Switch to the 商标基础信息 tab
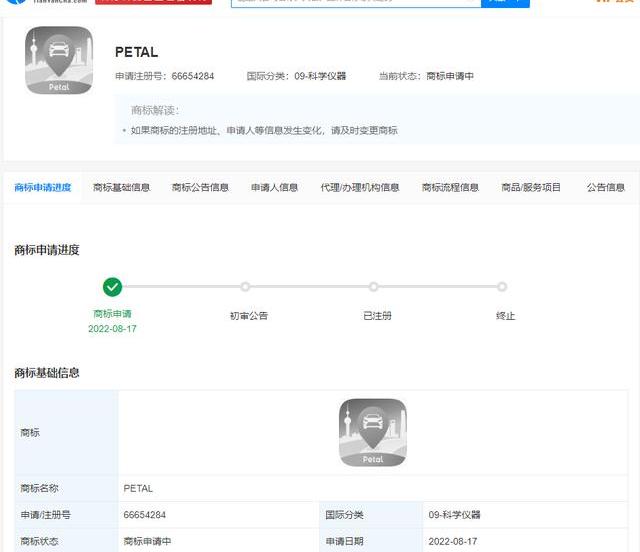 click(x=122, y=187)
